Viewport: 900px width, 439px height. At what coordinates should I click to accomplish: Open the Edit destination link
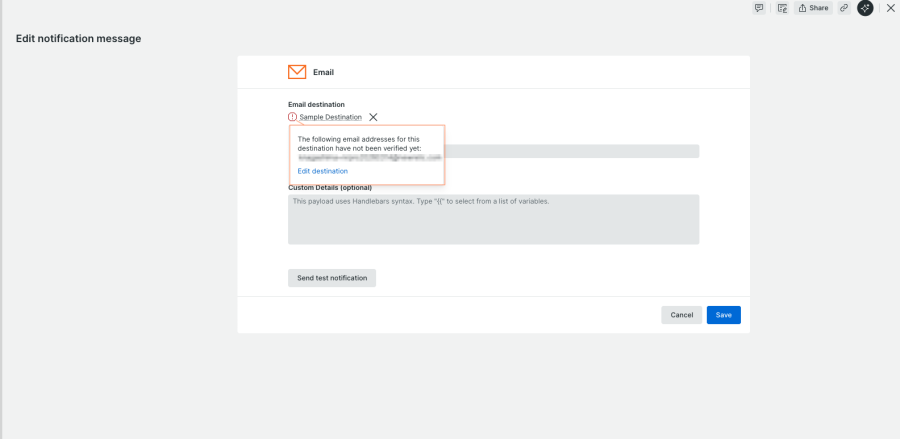point(323,171)
